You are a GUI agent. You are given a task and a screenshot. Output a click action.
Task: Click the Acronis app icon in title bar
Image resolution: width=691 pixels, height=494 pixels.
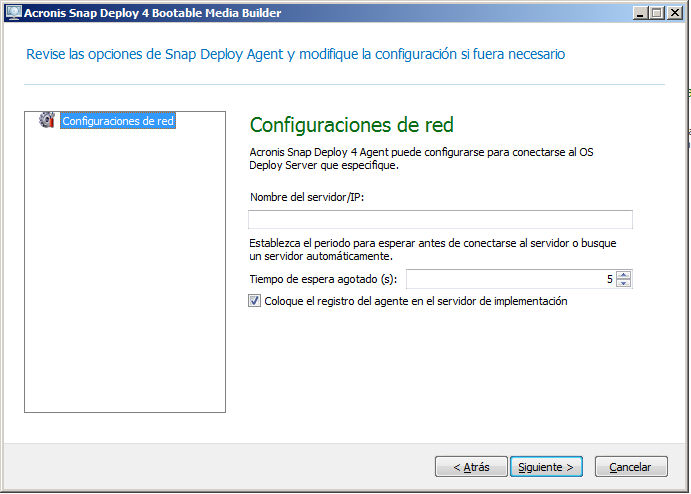14,12
